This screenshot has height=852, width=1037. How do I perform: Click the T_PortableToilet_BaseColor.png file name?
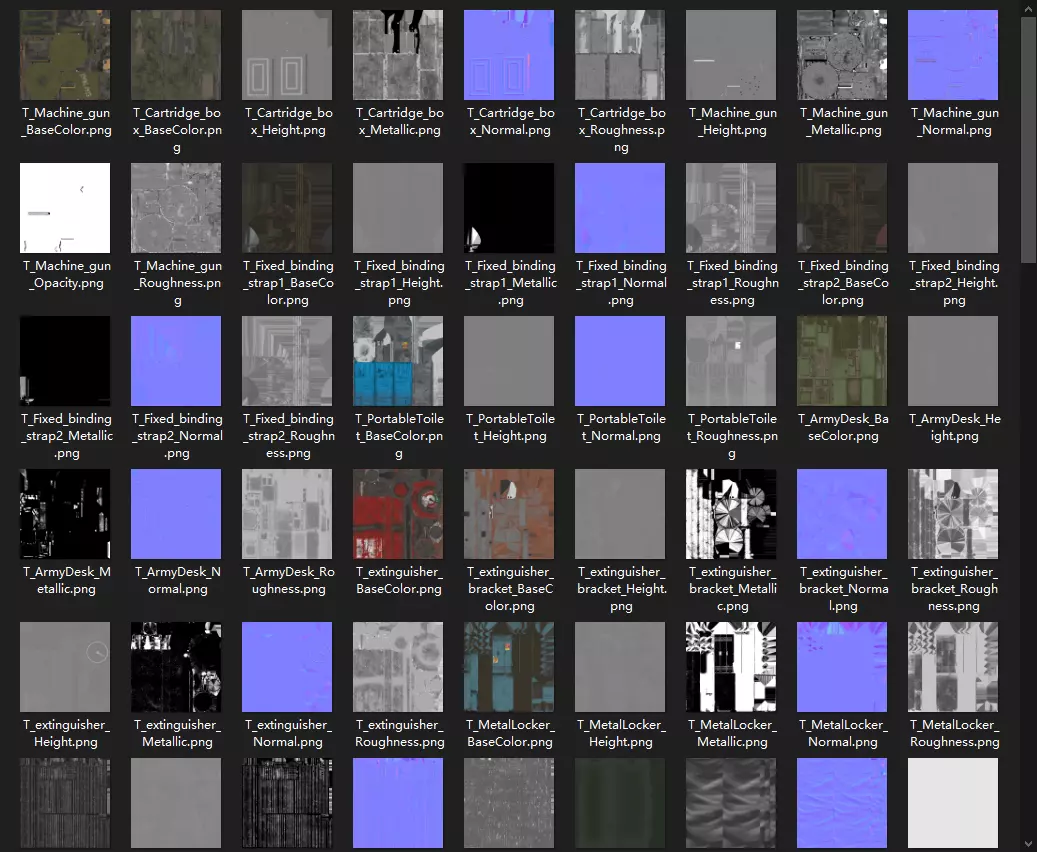[x=399, y=436]
